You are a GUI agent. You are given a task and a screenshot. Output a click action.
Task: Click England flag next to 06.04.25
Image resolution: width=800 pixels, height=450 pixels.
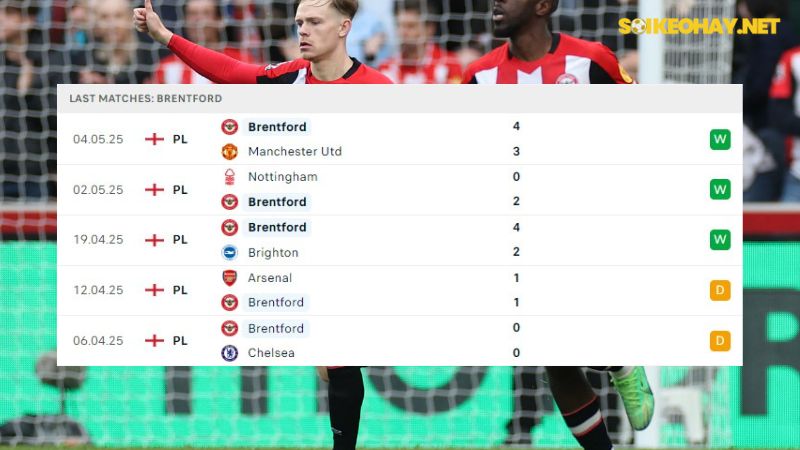click(154, 340)
